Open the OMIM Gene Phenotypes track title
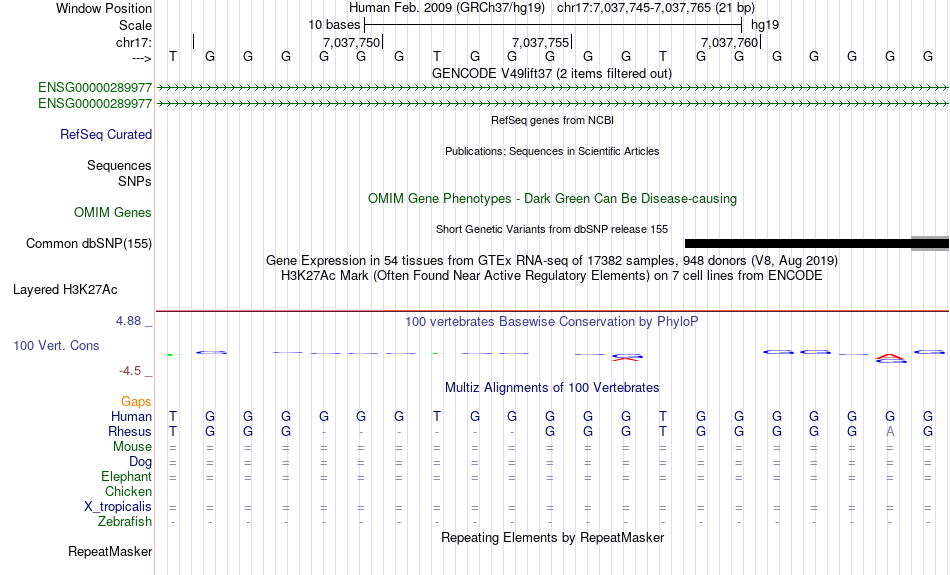This screenshot has height=575, width=950. tap(553, 198)
